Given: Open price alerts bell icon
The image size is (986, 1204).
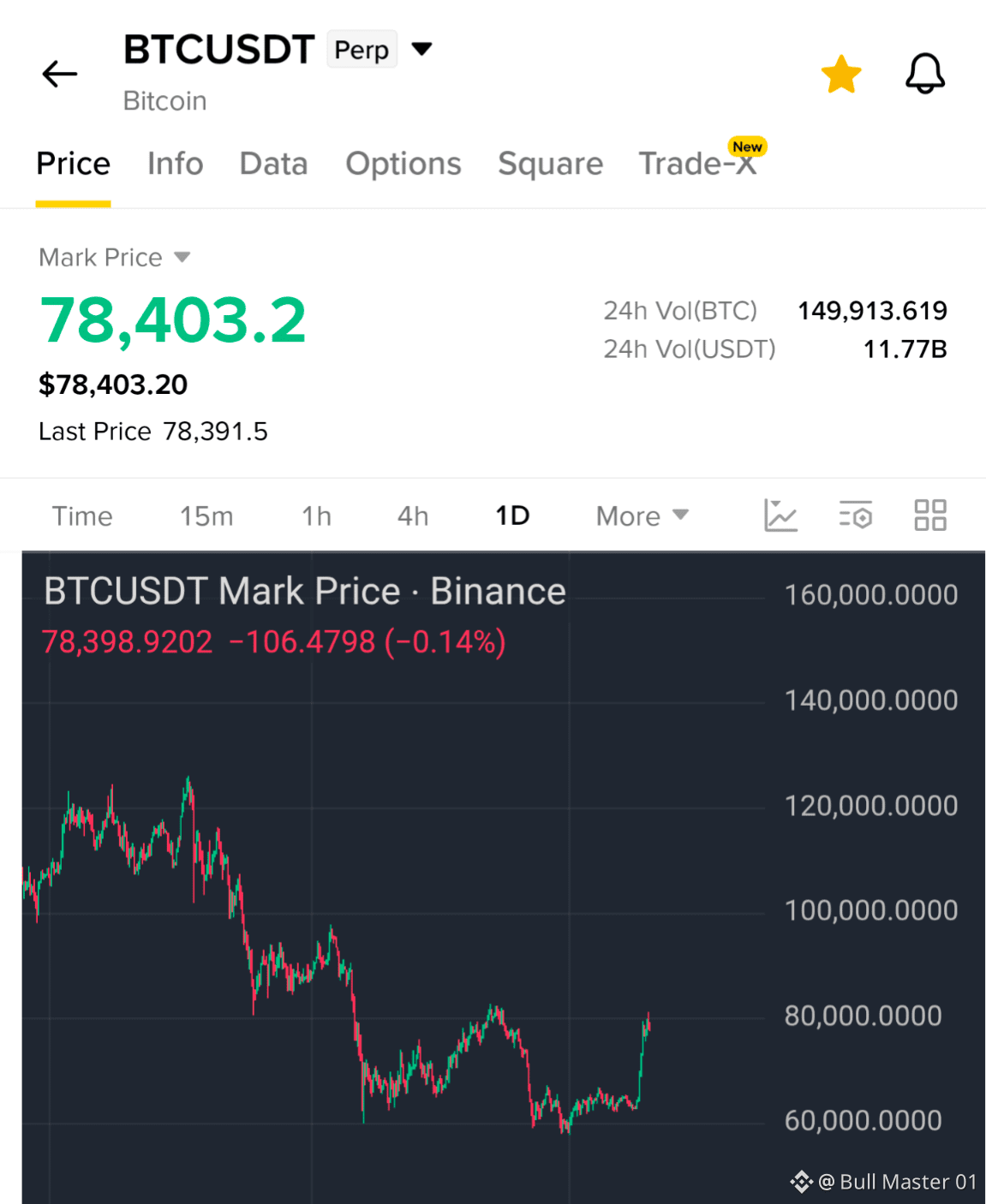Looking at the screenshot, I should tap(925, 74).
